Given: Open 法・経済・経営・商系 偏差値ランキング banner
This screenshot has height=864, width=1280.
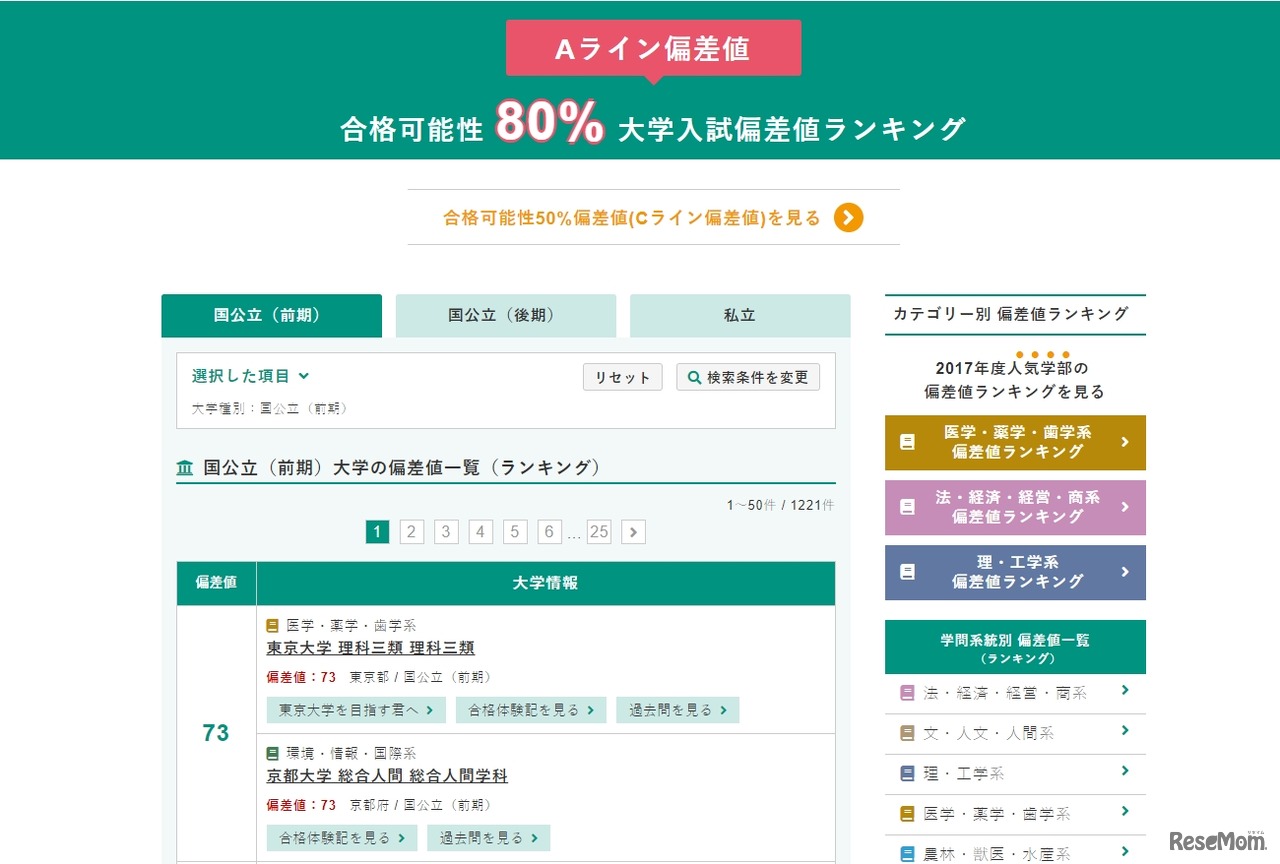Looking at the screenshot, I should [x=1015, y=507].
